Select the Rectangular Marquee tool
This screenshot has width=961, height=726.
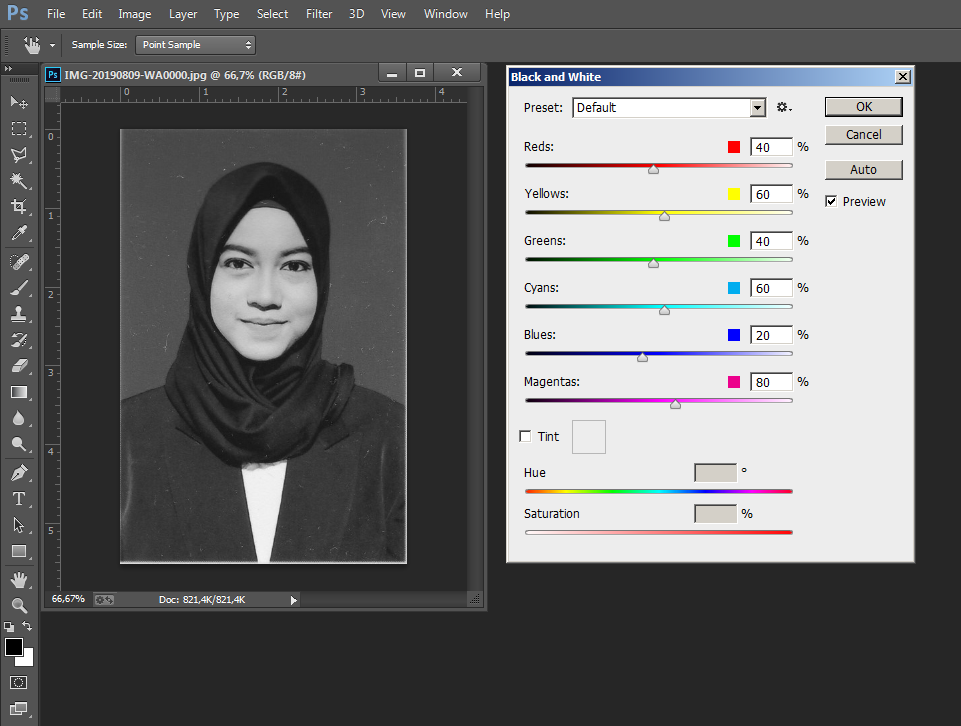click(x=19, y=128)
